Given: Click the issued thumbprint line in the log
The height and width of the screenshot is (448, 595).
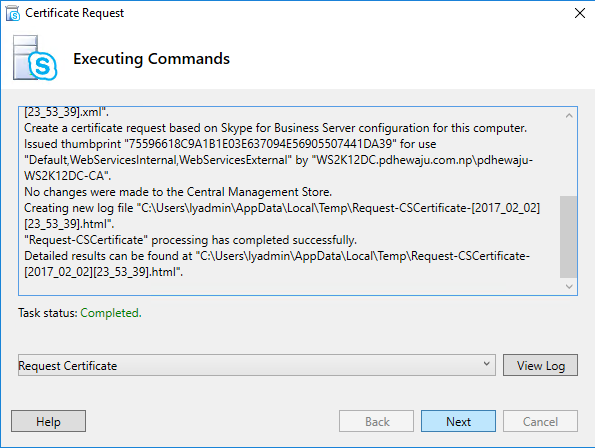Looking at the screenshot, I should [x=230, y=144].
